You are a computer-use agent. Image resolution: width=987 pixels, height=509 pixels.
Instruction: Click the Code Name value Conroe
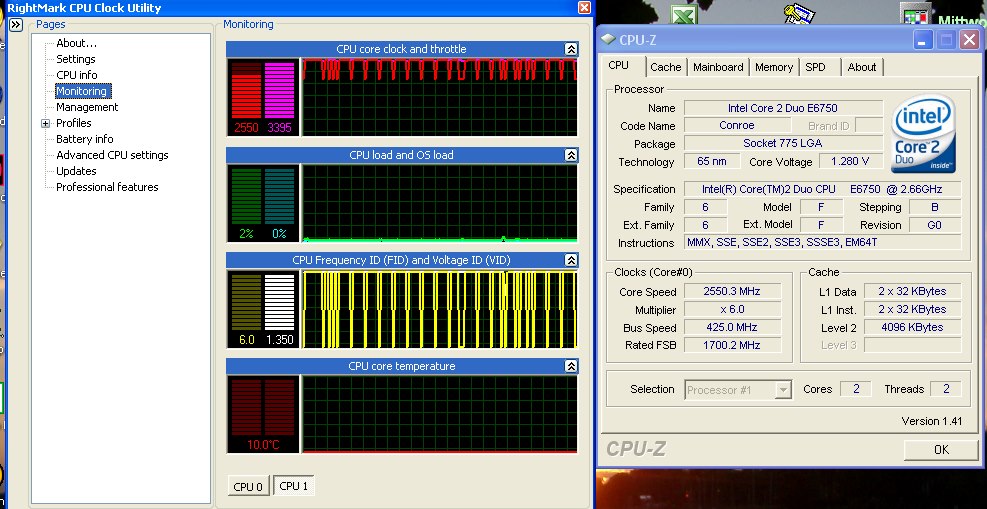[x=736, y=125]
